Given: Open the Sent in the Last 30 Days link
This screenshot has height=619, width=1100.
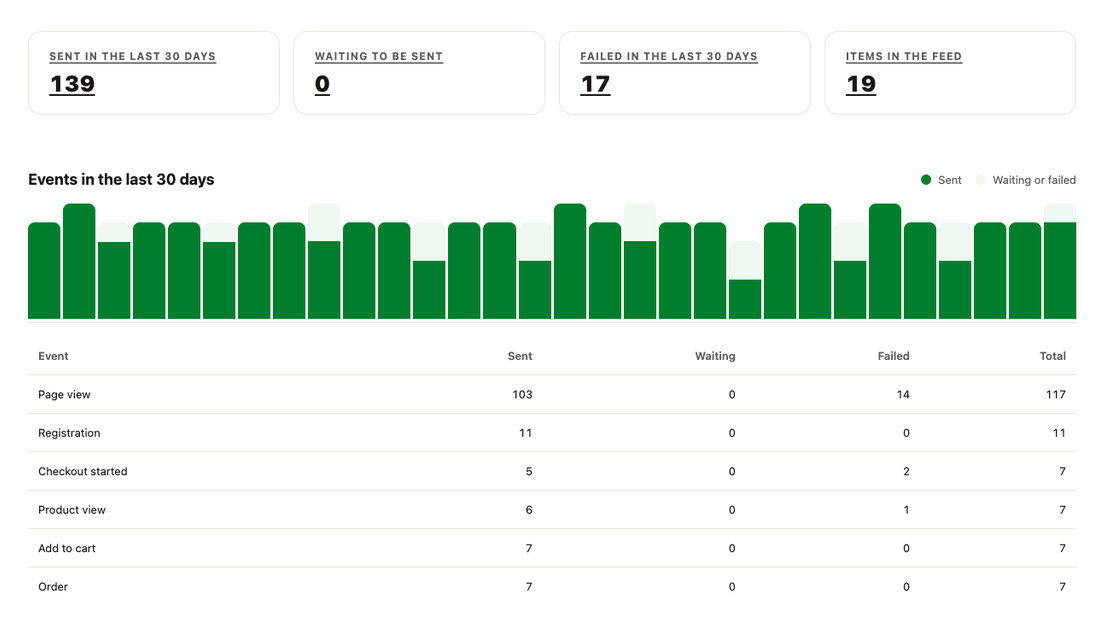Looking at the screenshot, I should [133, 56].
